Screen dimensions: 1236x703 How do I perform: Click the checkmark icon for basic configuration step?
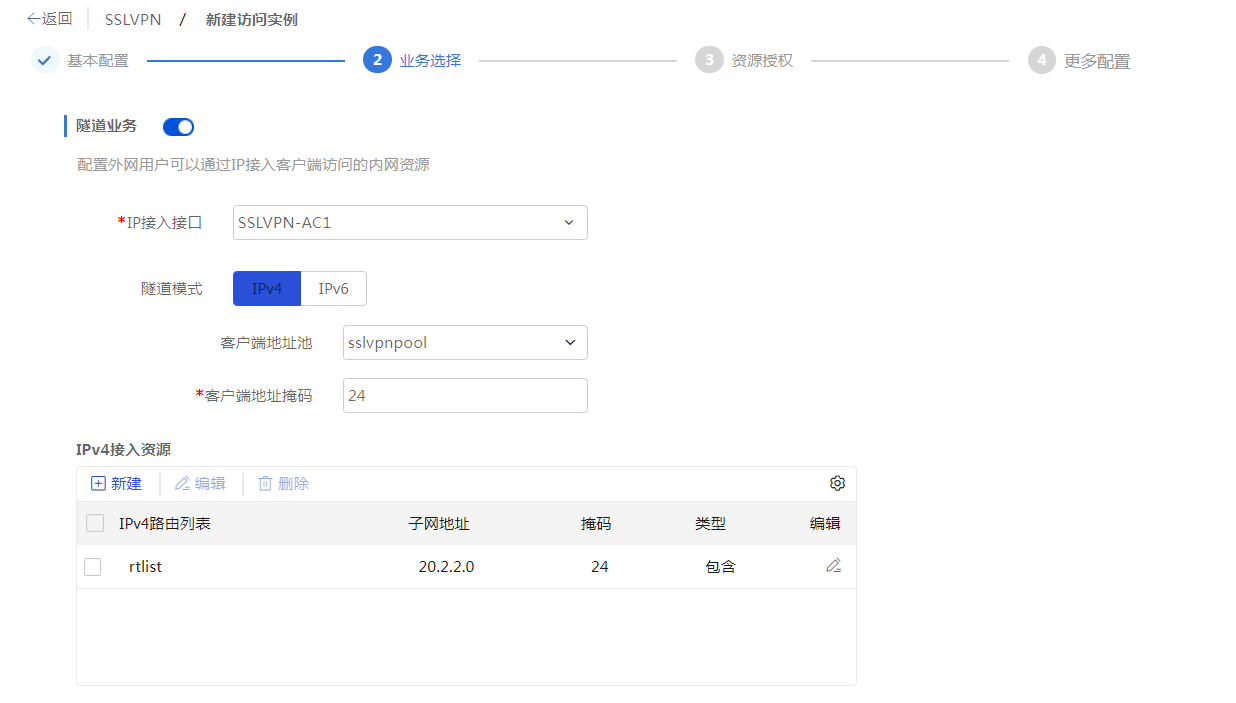point(44,60)
